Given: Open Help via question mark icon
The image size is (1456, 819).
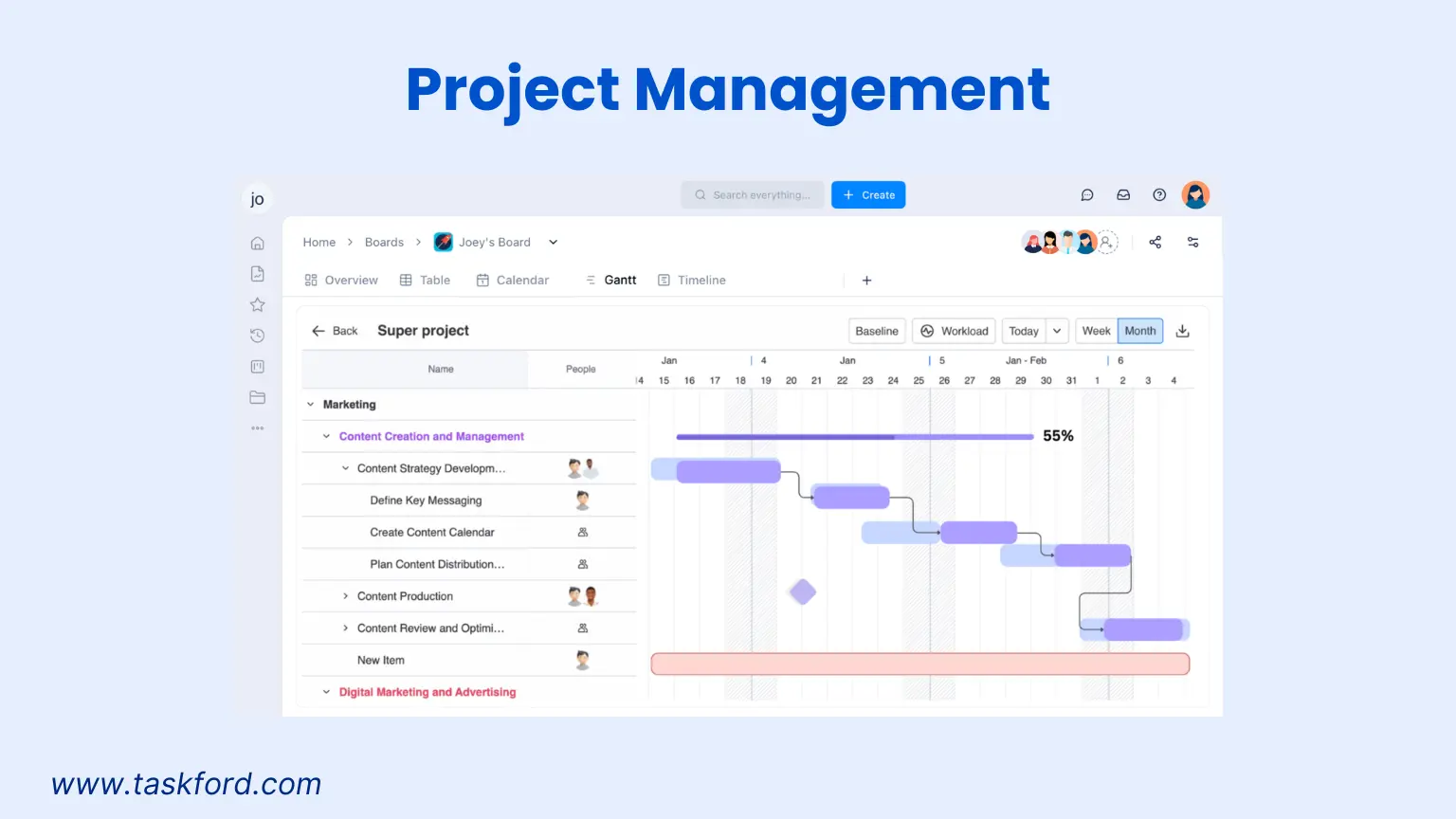Looking at the screenshot, I should (1158, 194).
